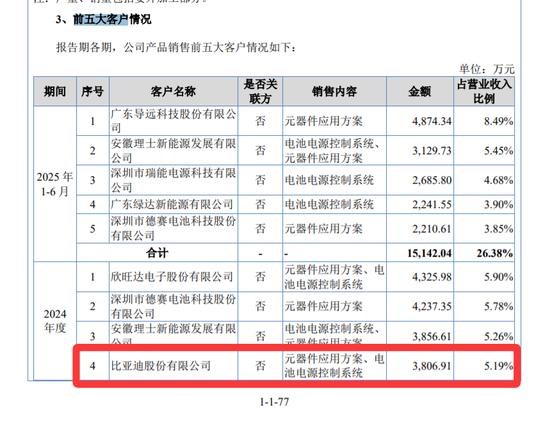Click the percentage "3.85%"

(498, 229)
